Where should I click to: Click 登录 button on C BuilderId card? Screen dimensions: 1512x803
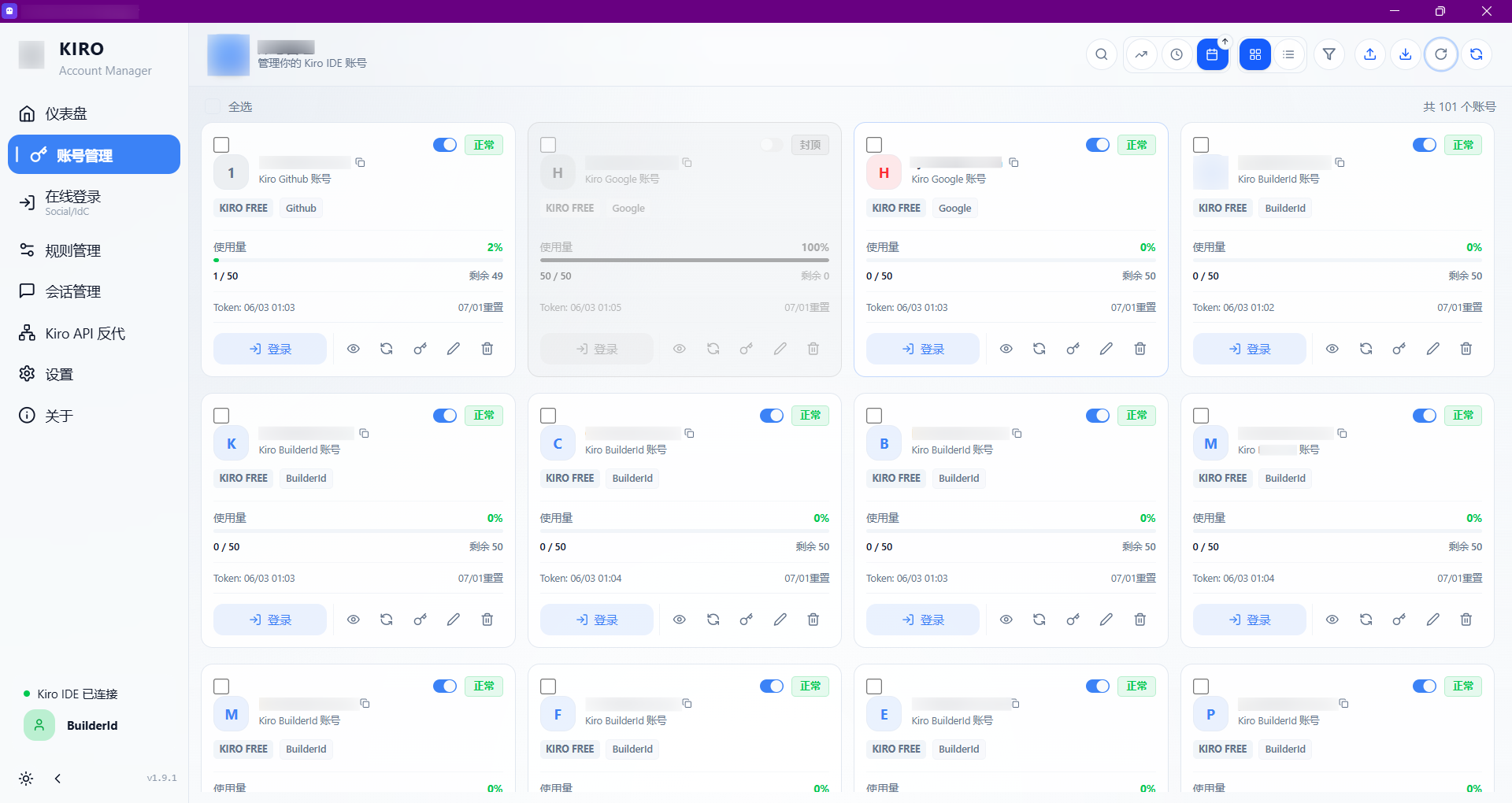[x=597, y=620]
